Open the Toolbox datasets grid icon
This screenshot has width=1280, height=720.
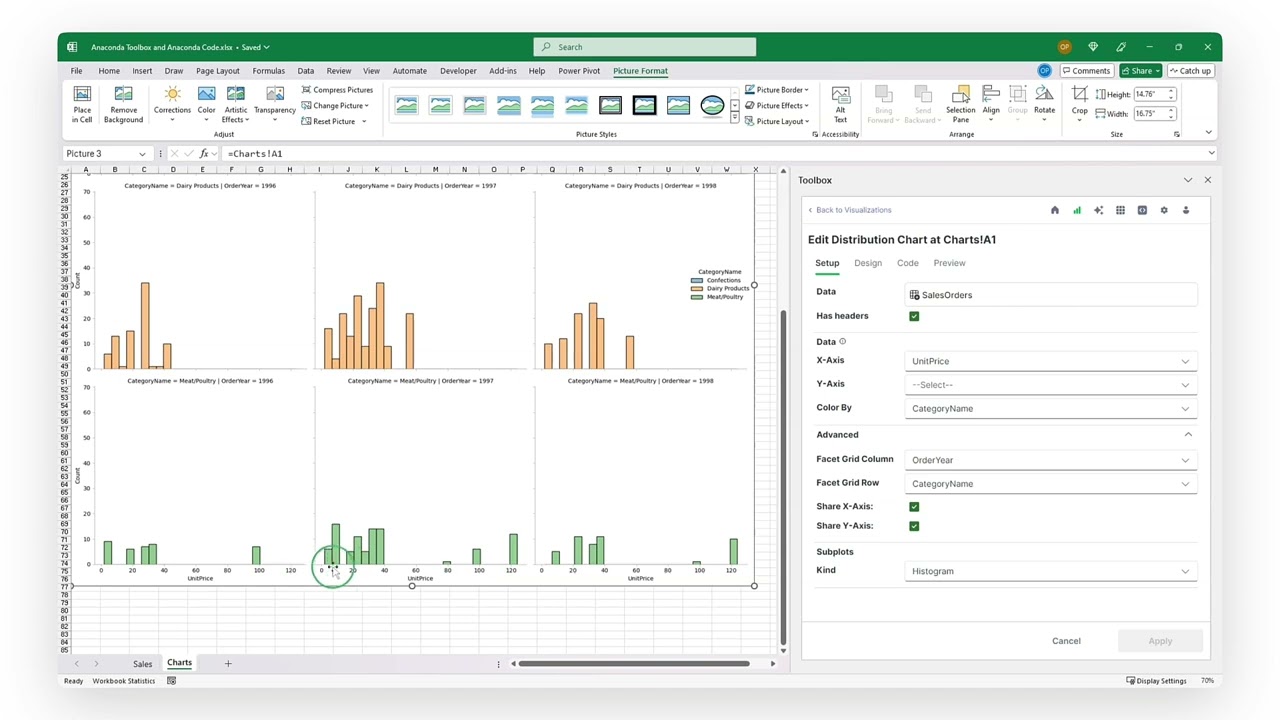[1120, 210]
